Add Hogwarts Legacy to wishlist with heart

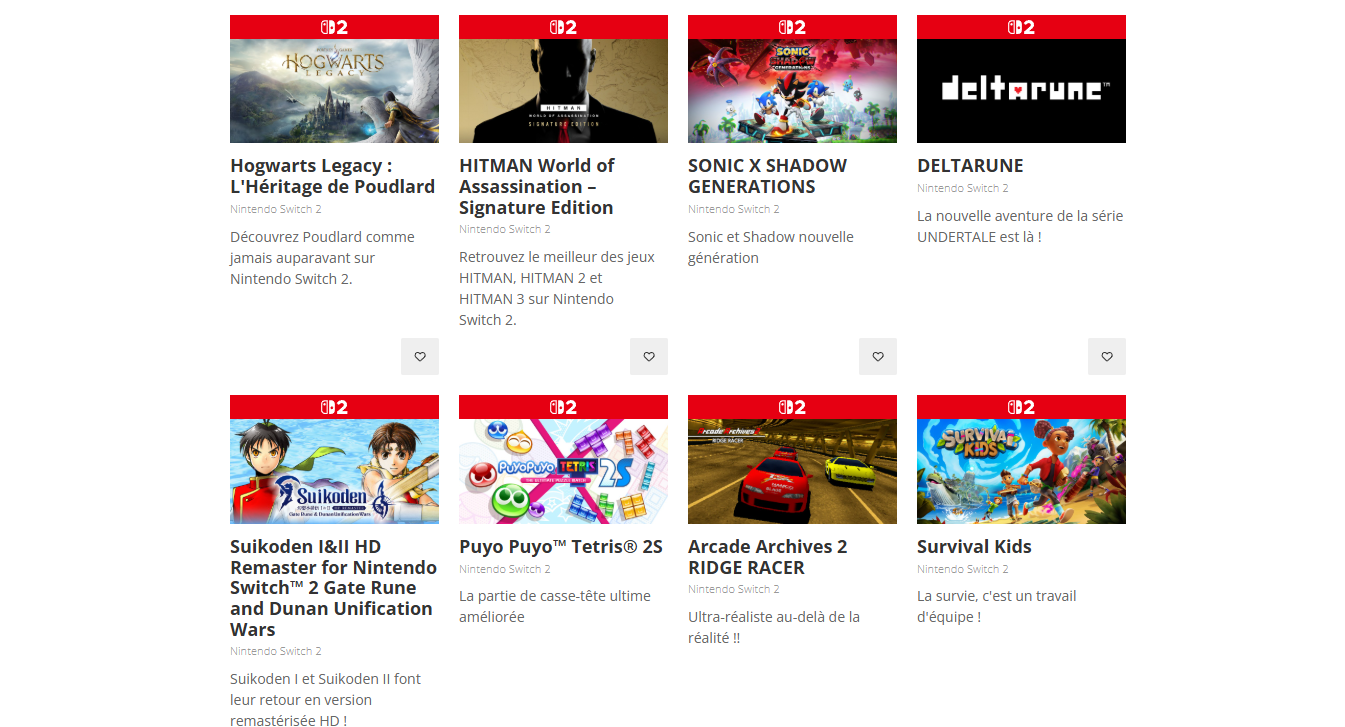pos(420,357)
